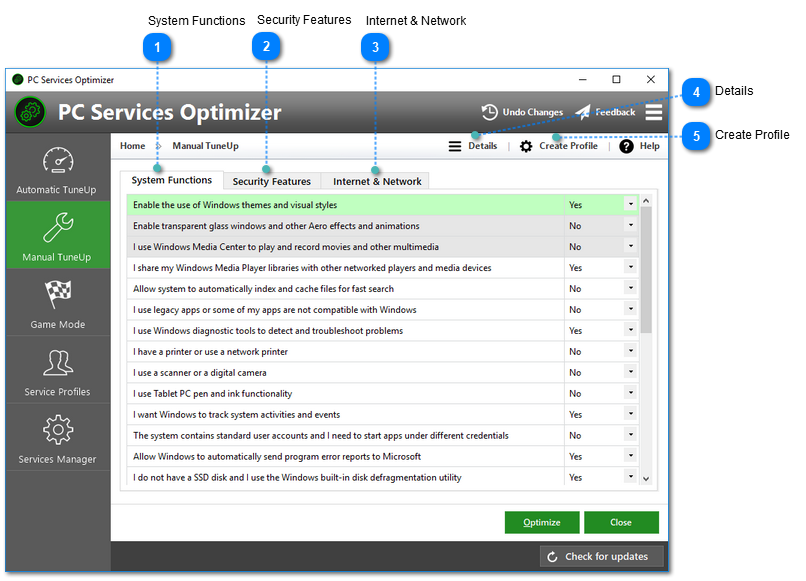This screenshot has height=581, width=806.
Task: Change SSD disk defragmentation setting to No
Action: tap(631, 477)
